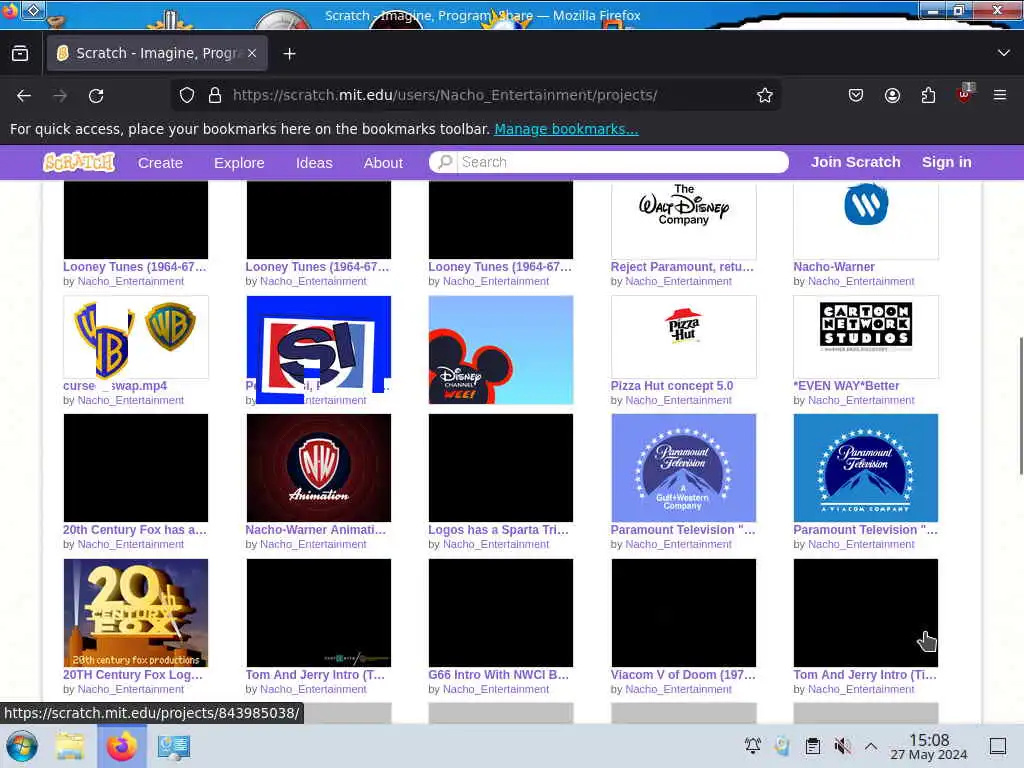Open the Create menu item

(160, 163)
